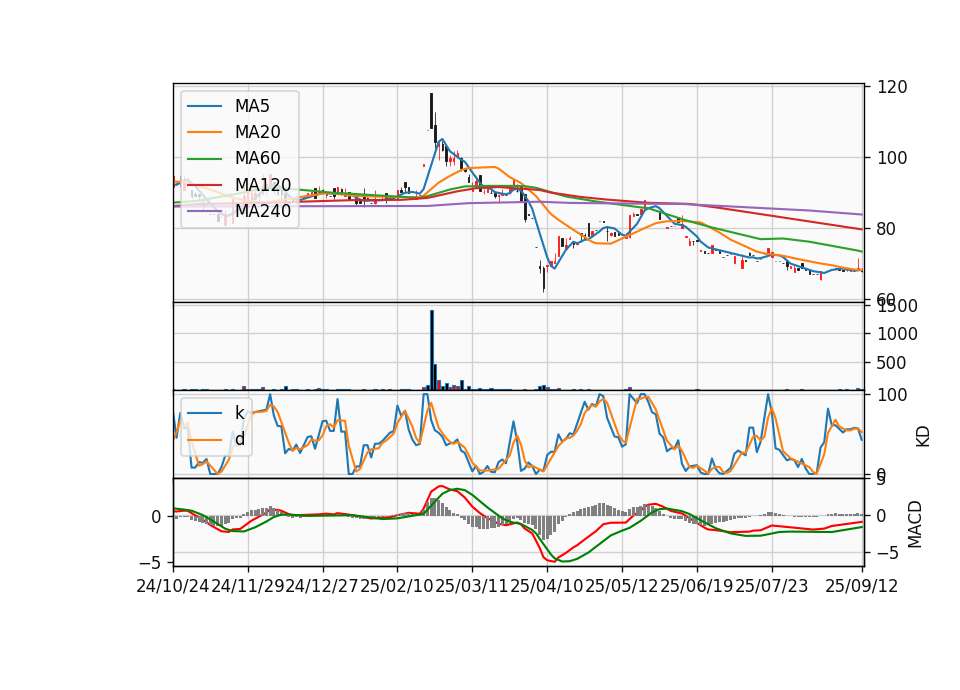Click the 1000 volume axis label
Viewport: 960px width, 690px height.
point(898,334)
